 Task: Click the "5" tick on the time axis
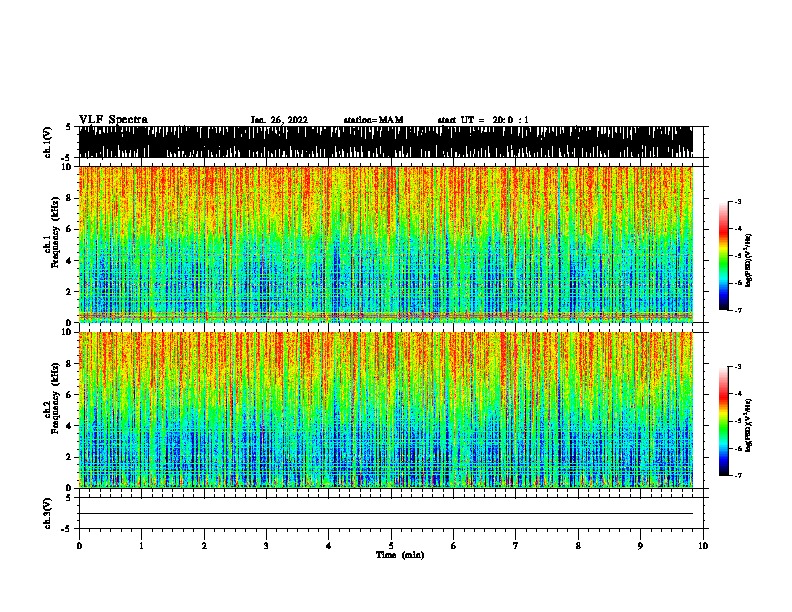391,546
